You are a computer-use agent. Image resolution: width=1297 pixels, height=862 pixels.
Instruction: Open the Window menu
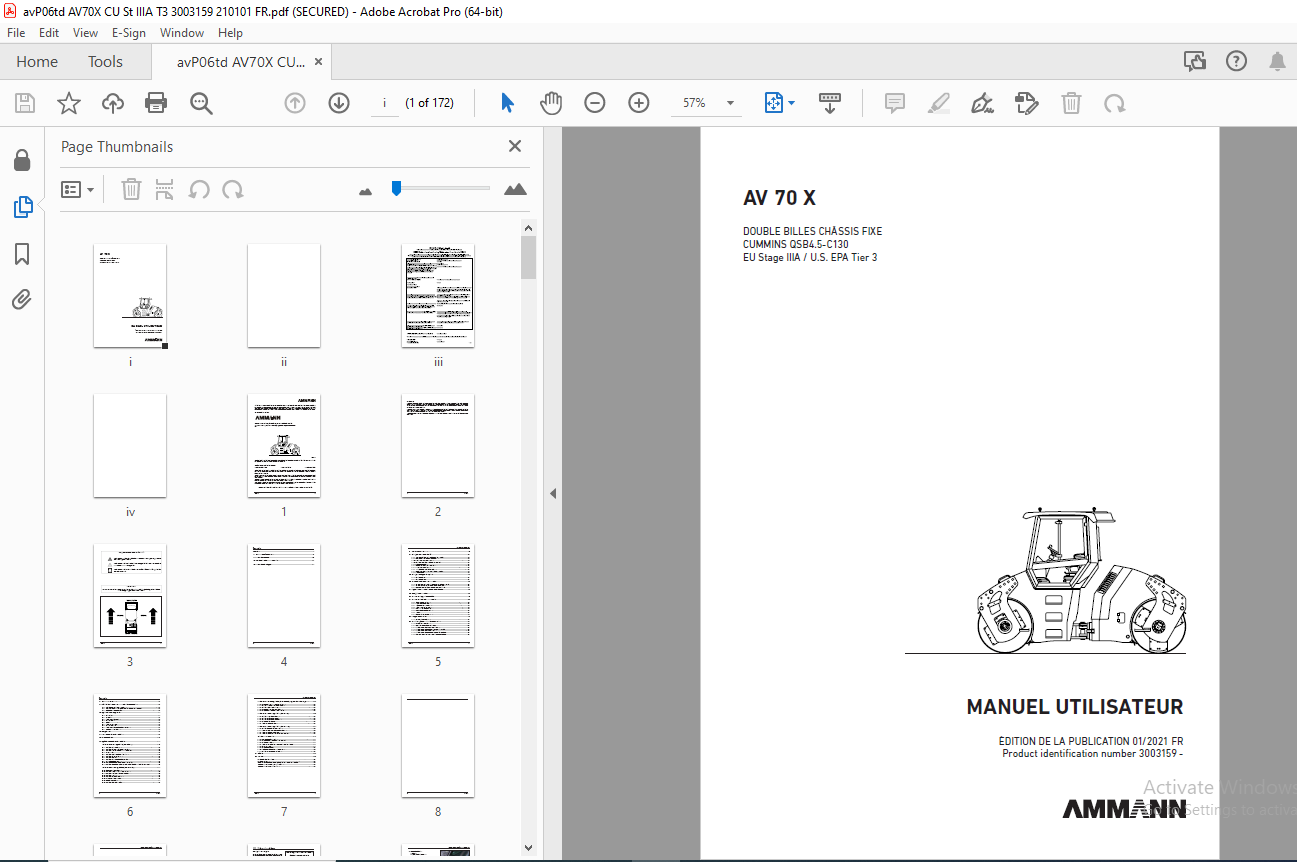pyautogui.click(x=182, y=33)
